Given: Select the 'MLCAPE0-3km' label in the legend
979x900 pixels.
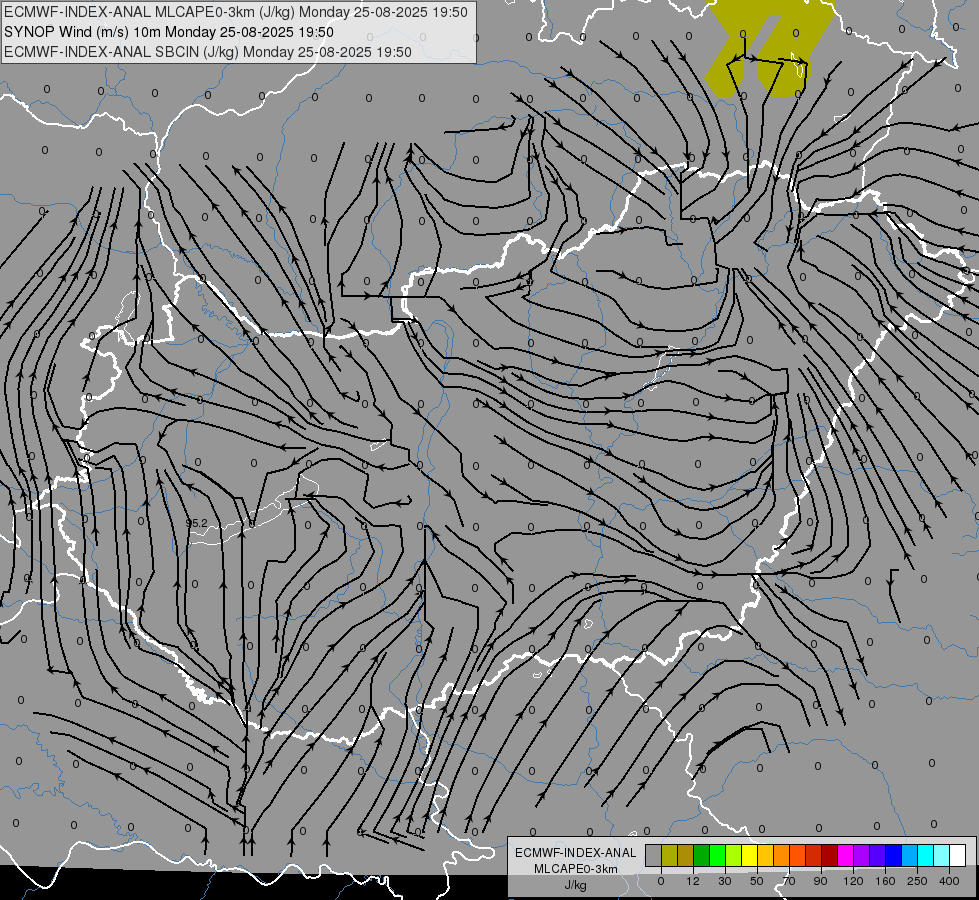Looking at the screenshot, I should [x=576, y=869].
